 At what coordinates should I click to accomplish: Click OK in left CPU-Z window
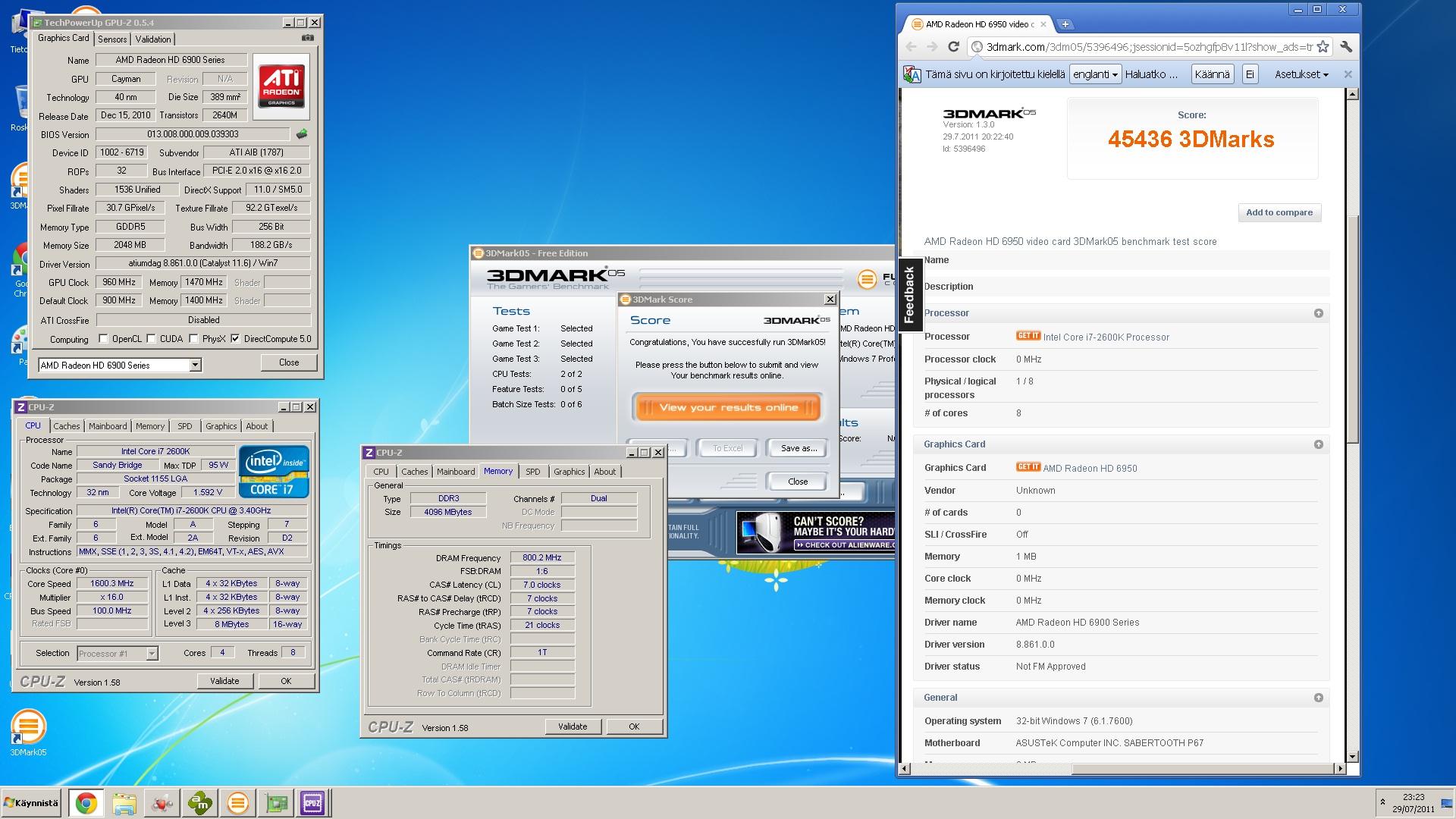tap(286, 681)
